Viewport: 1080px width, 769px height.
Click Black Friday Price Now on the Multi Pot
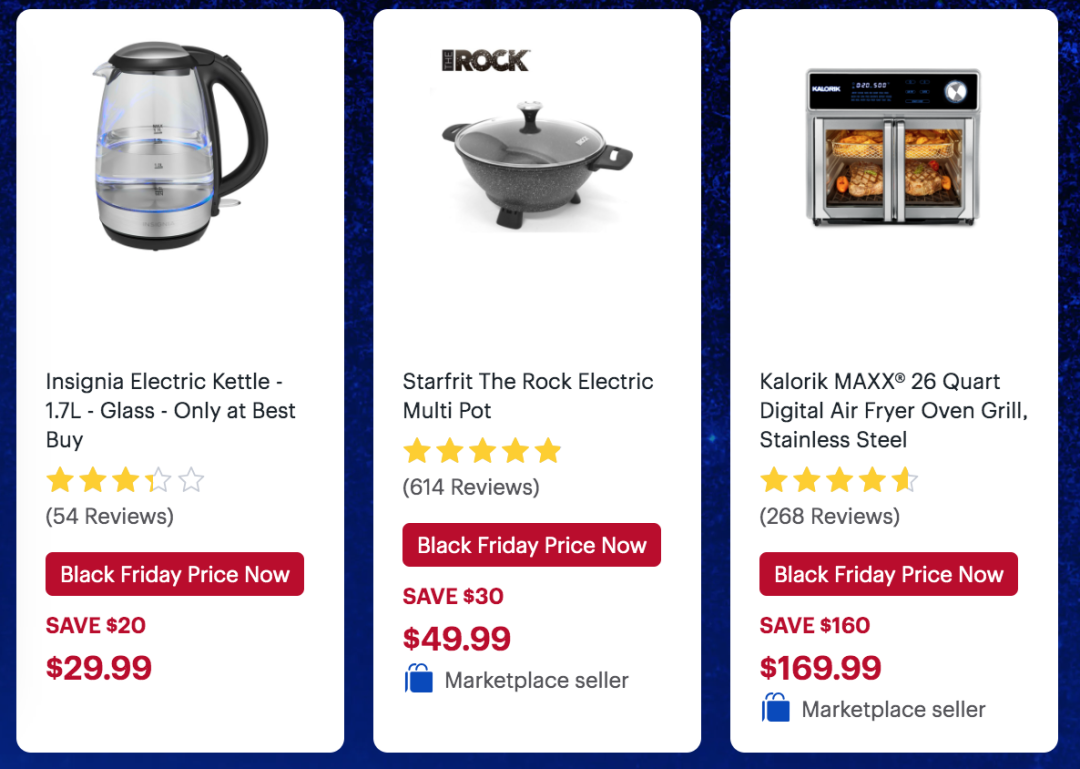click(x=532, y=546)
